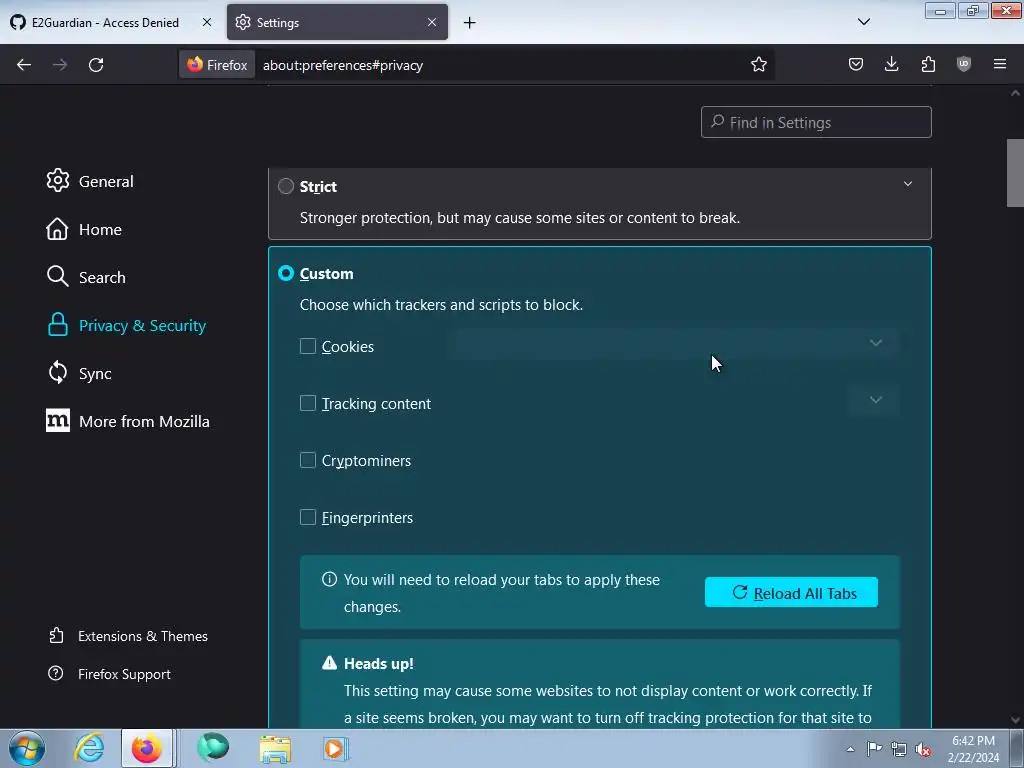Screen dimensions: 1024x768
Task: Click the info icon beside reload notice
Action: point(329,579)
